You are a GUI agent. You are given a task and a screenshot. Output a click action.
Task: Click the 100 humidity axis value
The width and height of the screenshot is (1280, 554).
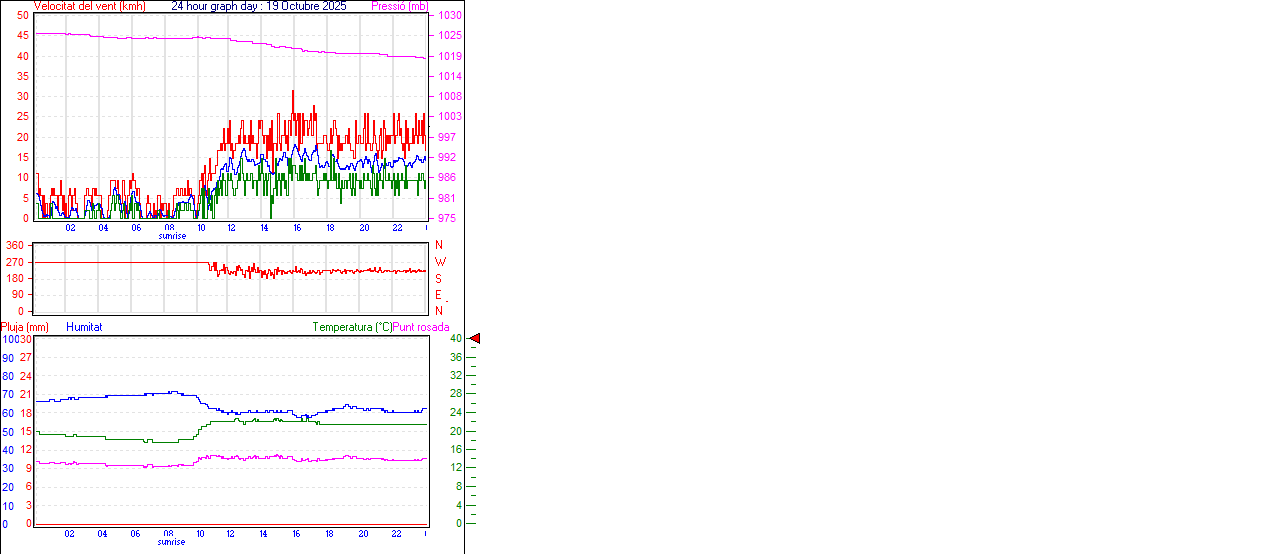pyautogui.click(x=9, y=339)
